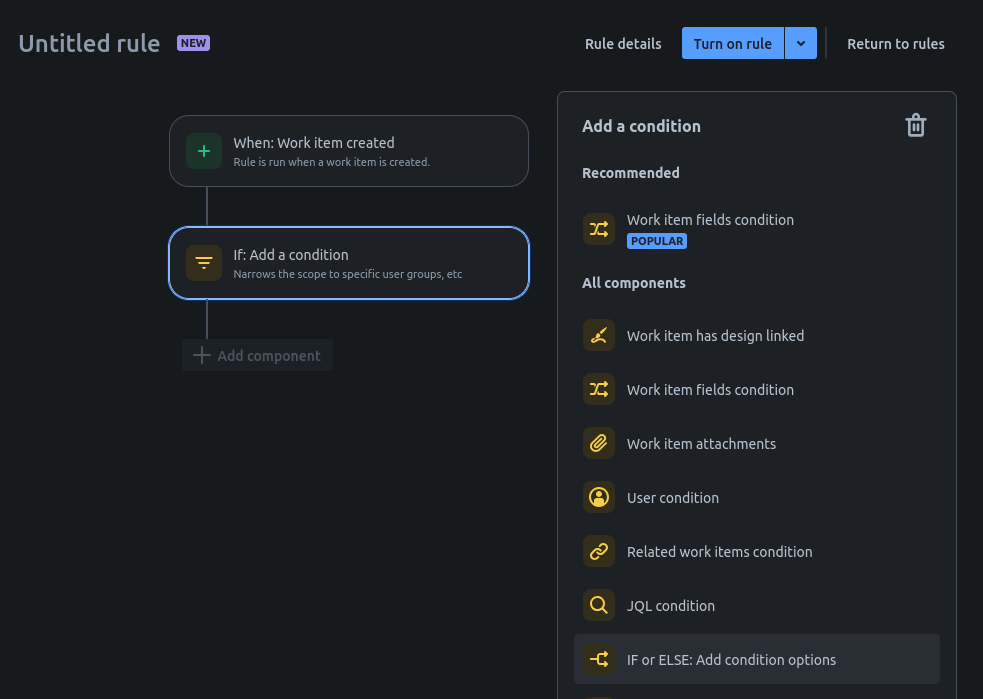Screen dimensions: 983x699
Task: Click the green plus trigger icon
Action: click(204, 150)
